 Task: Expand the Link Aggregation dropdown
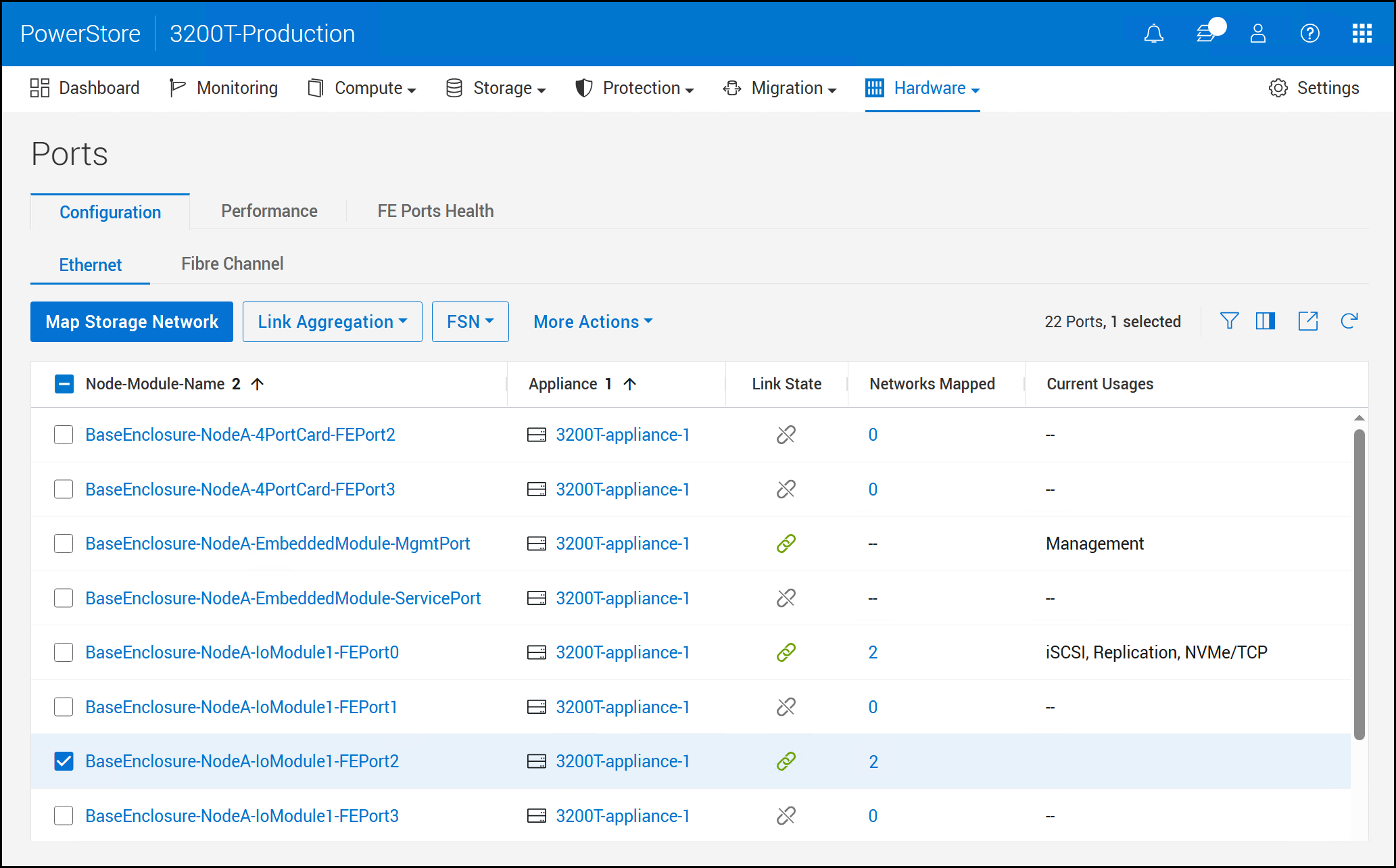pos(332,322)
